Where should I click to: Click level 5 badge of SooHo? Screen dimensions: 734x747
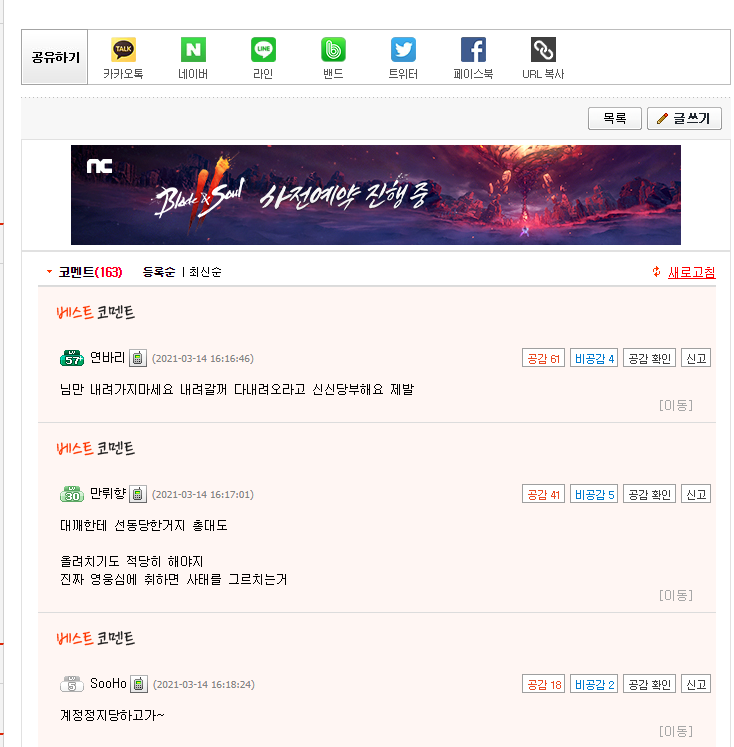tap(72, 685)
